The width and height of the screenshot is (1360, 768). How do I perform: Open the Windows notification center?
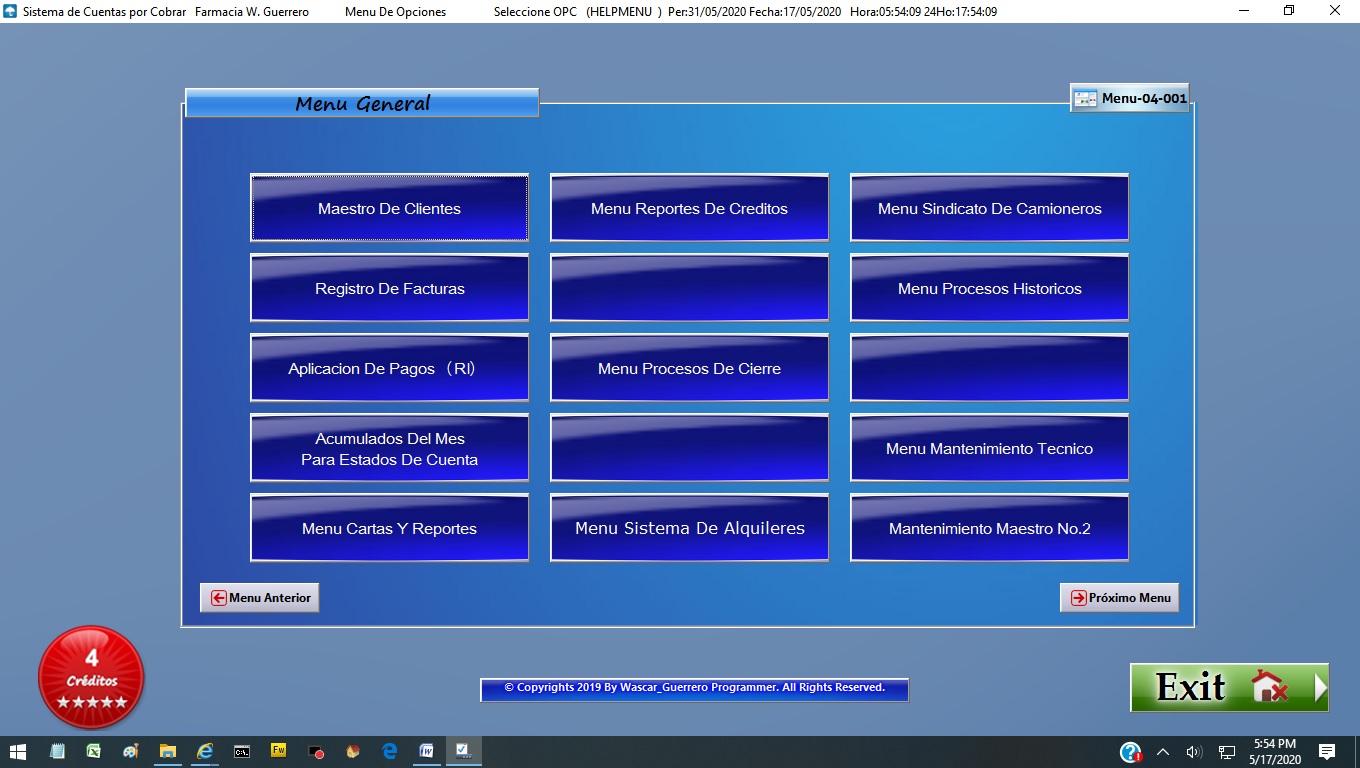tap(1327, 752)
